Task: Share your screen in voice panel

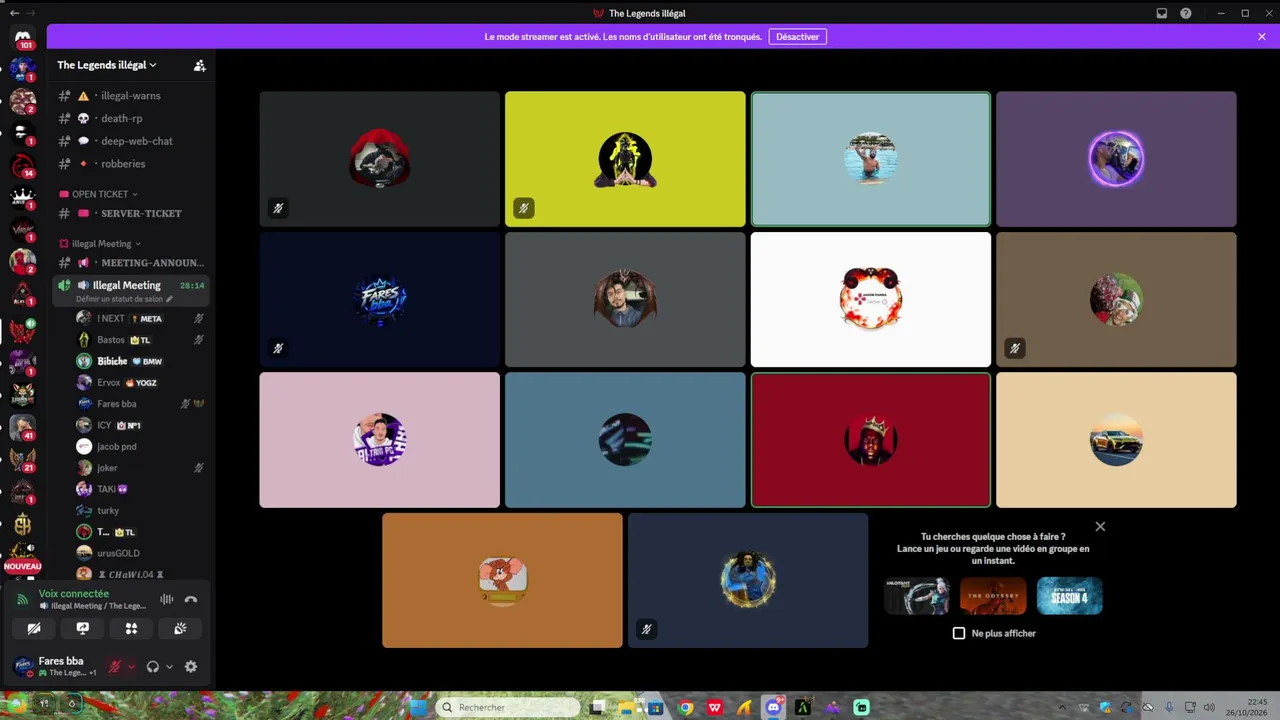Action: point(83,628)
